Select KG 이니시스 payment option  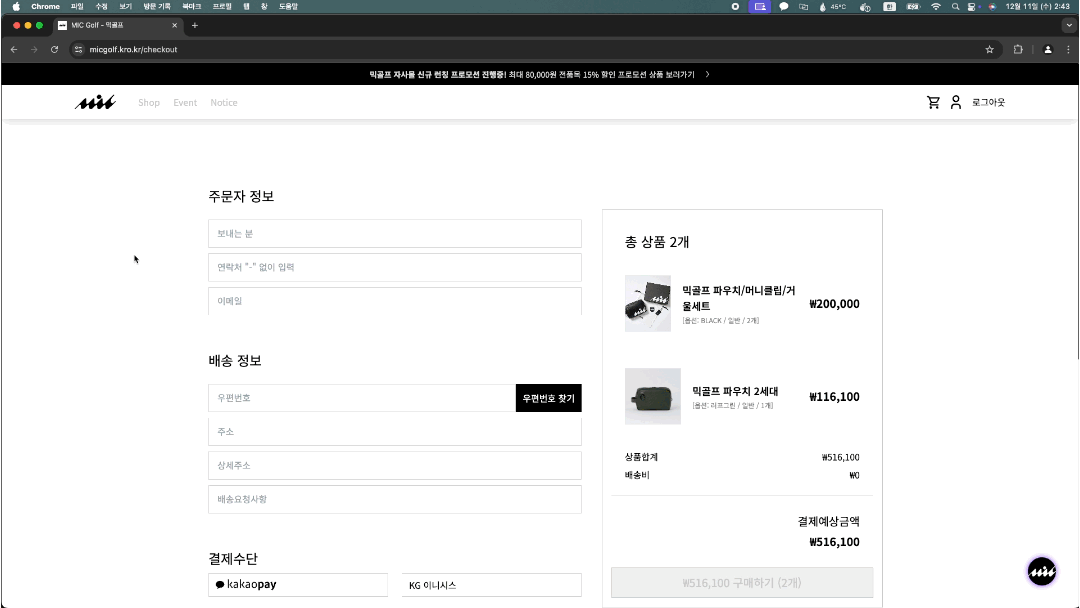pyautogui.click(x=491, y=585)
